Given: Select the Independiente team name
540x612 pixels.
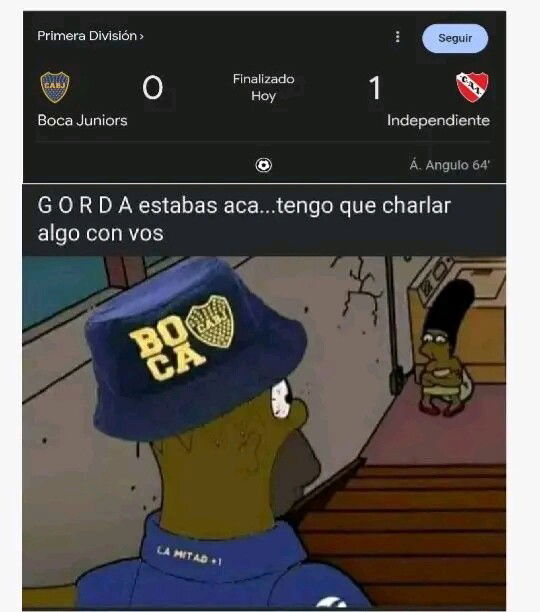Looking at the screenshot, I should point(438,120).
